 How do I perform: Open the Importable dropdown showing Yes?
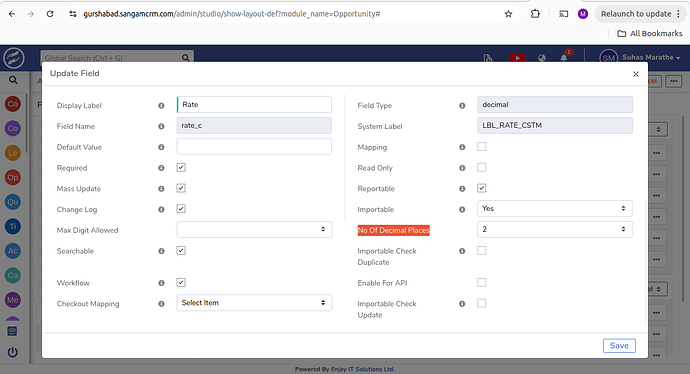(x=554, y=209)
